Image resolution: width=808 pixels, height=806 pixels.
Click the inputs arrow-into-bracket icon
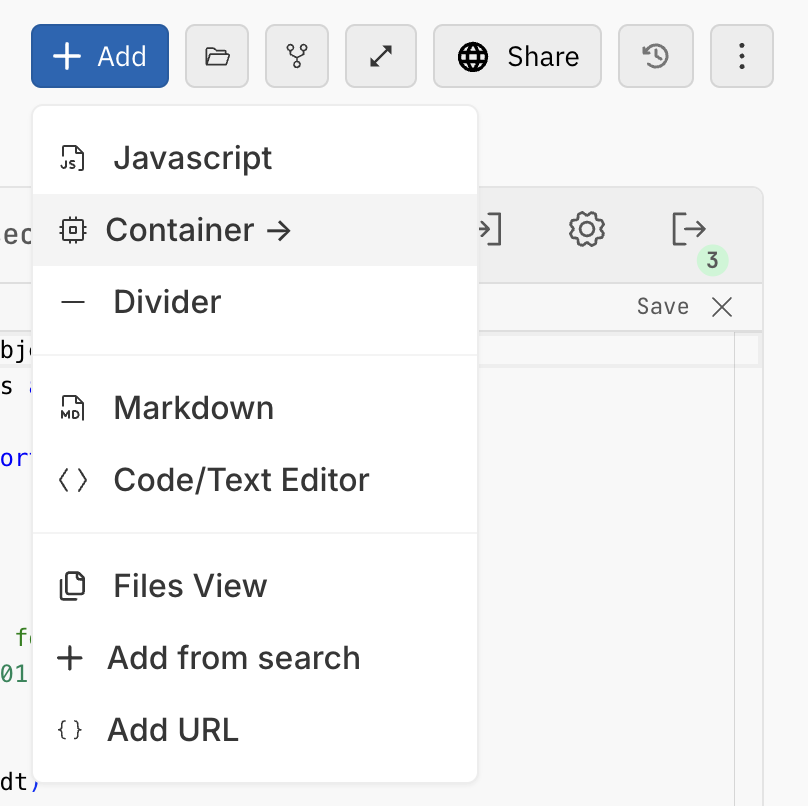point(490,229)
